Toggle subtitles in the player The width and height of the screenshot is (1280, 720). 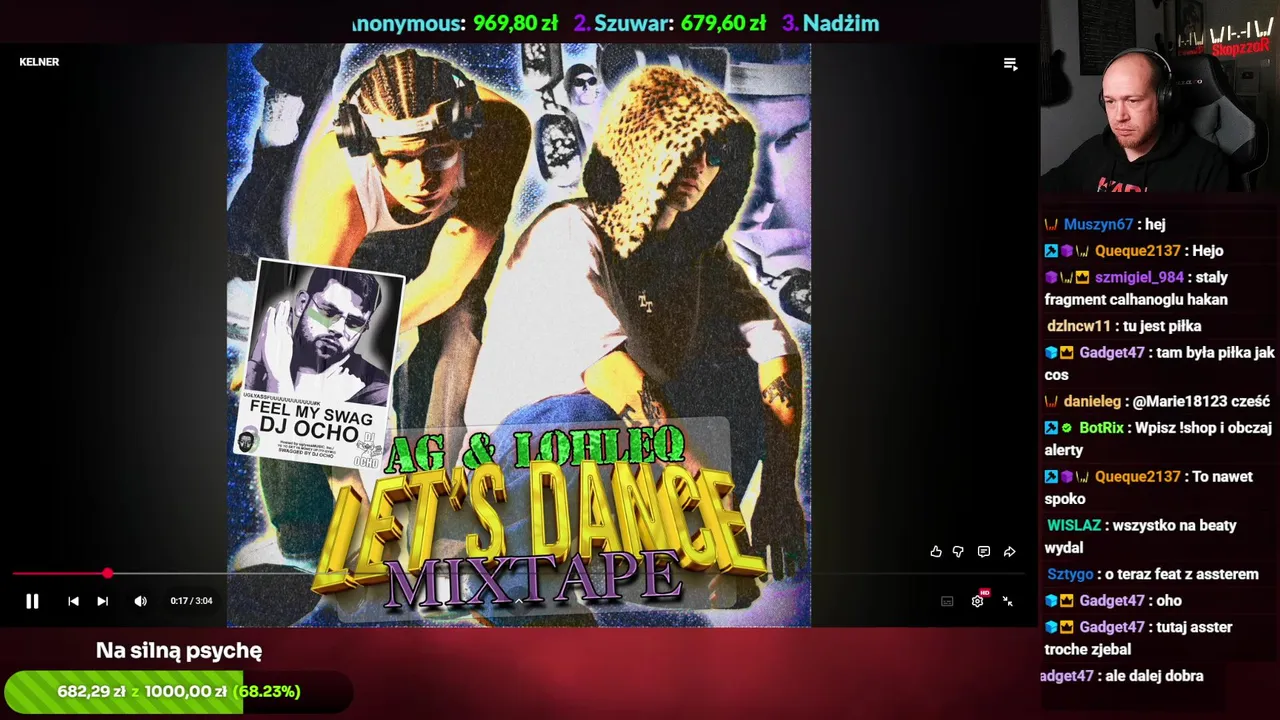947,601
